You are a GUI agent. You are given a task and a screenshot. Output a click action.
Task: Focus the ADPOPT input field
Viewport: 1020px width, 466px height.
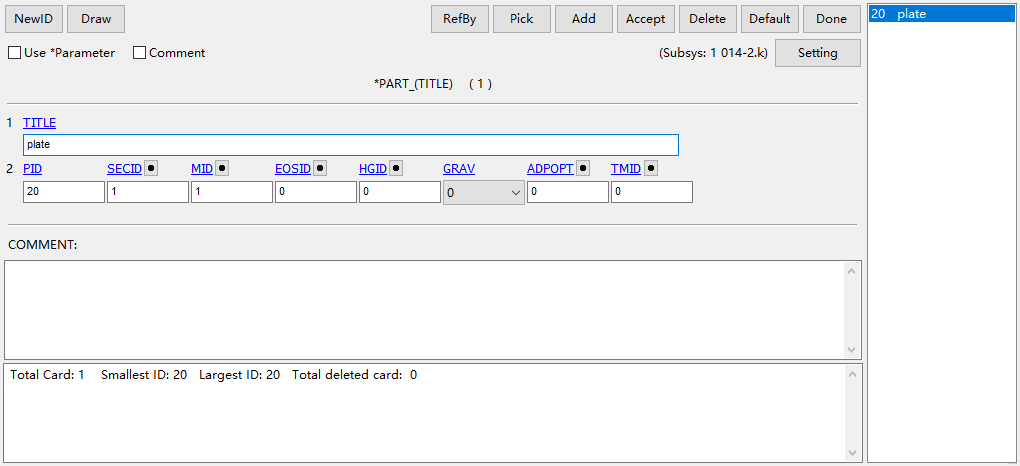click(x=568, y=192)
